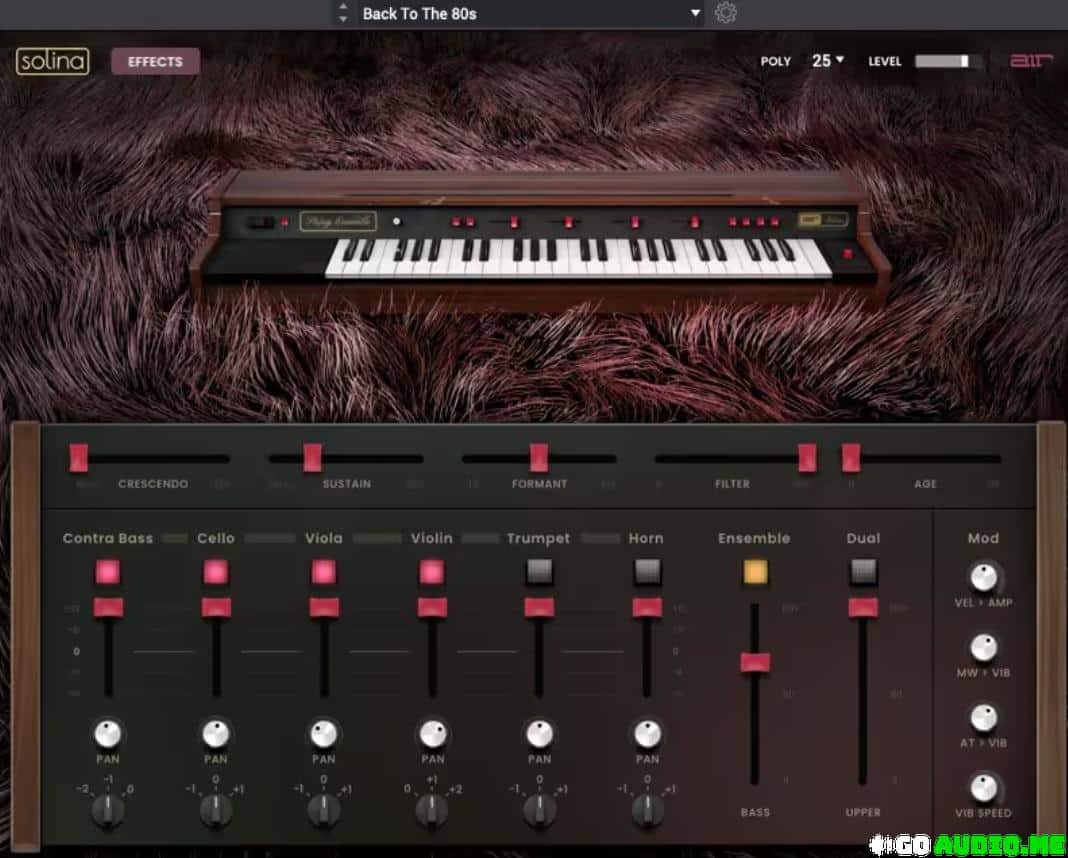Open the settings gear next to the preset name

(726, 13)
